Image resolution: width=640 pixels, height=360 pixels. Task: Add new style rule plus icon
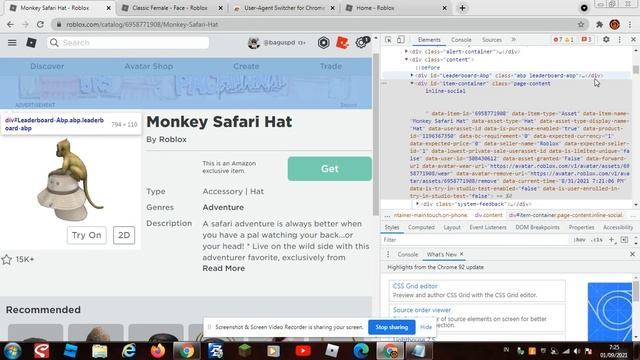tap(611, 240)
